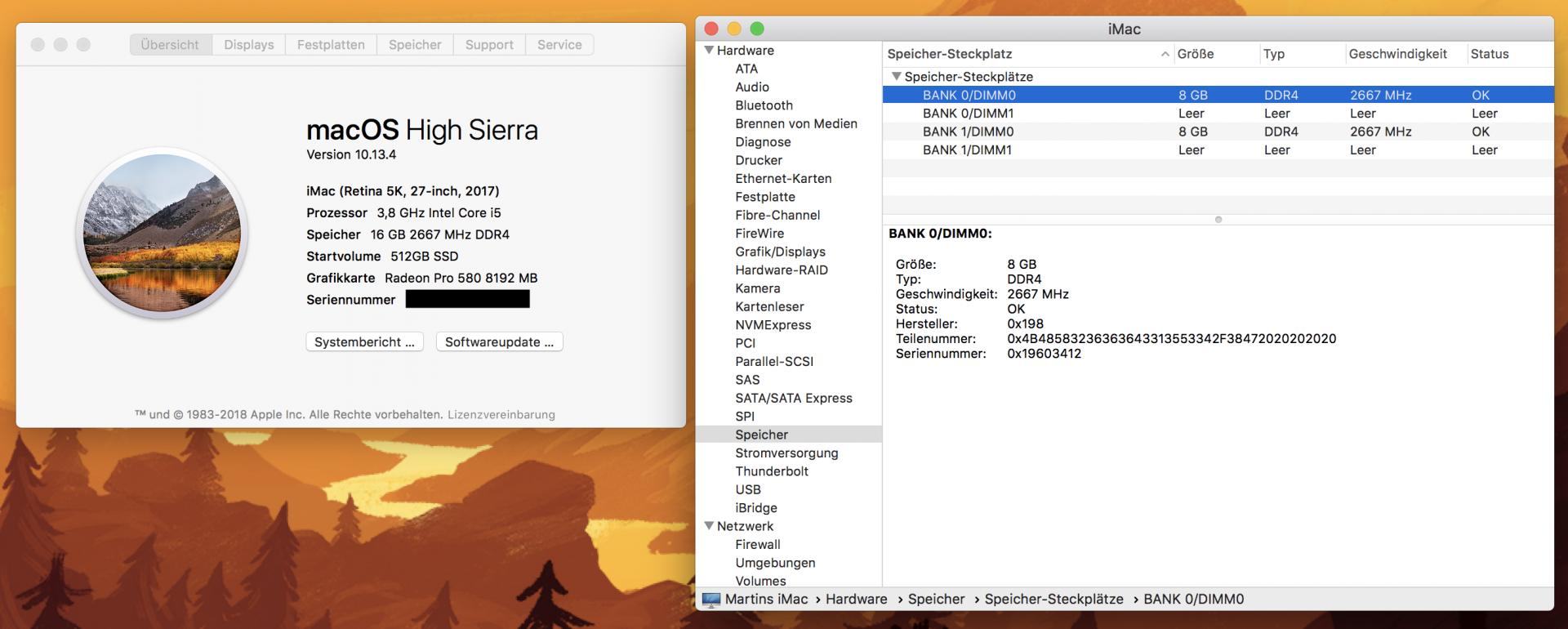Open the Lizenzvereinbarung link

click(x=501, y=414)
